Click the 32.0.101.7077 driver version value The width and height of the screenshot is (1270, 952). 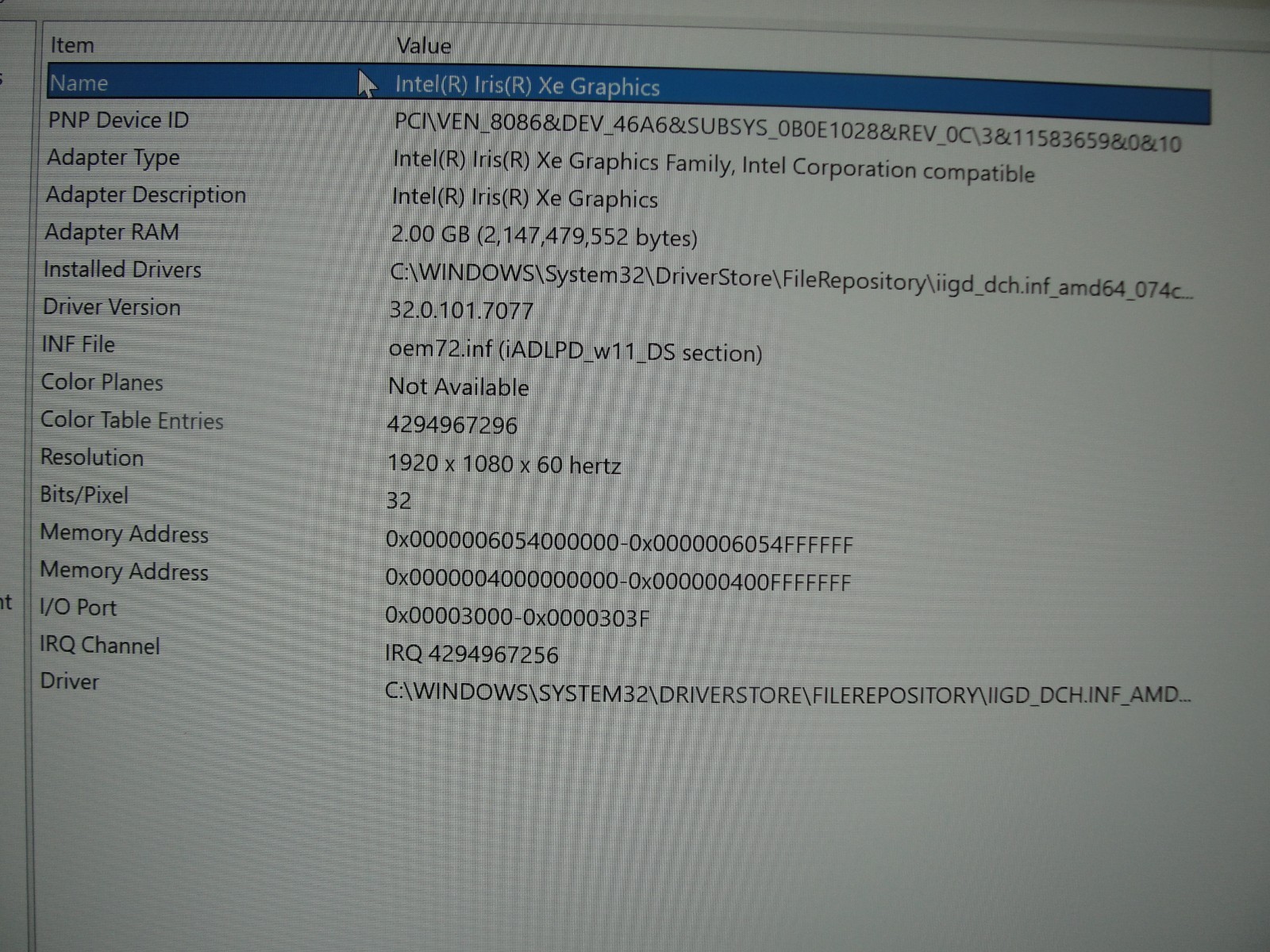pyautogui.click(x=461, y=310)
